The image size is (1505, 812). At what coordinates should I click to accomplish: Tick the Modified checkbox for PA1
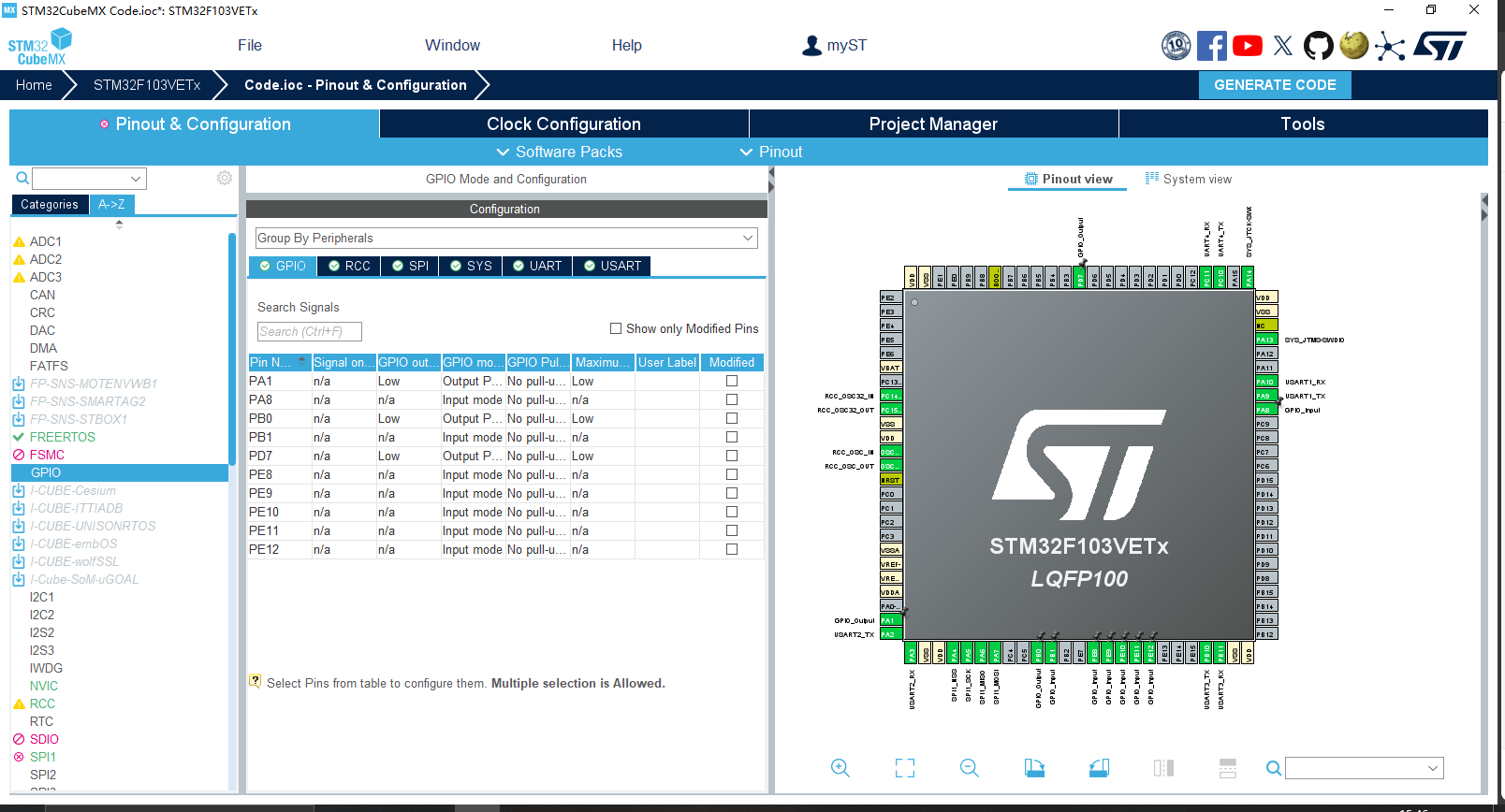[732, 381]
